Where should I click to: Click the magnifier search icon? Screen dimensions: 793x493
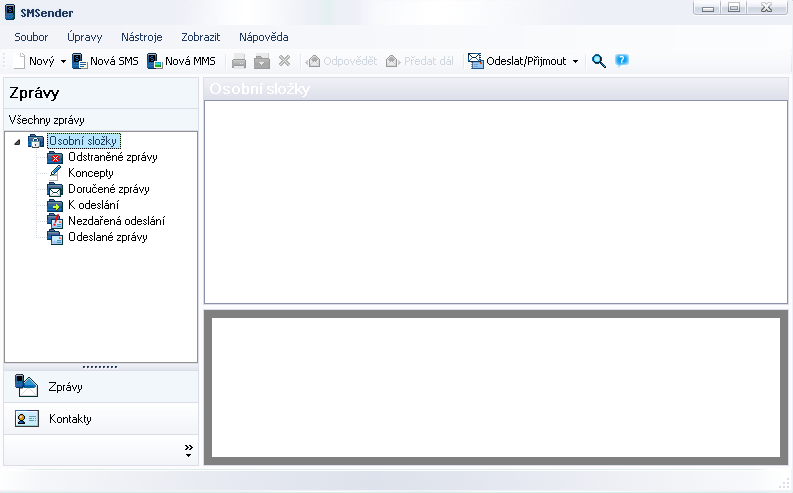(x=599, y=61)
